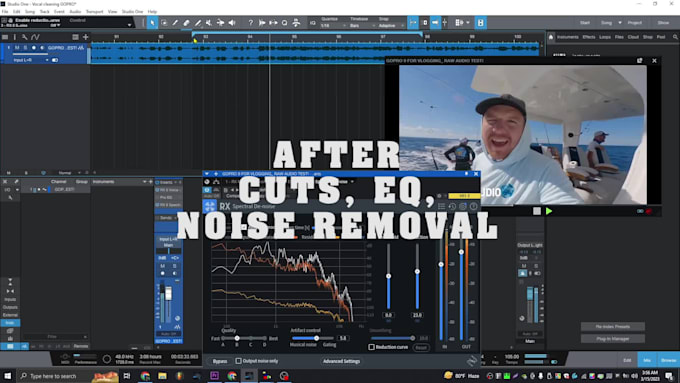Open the Studio One menu
Viewport: 680px width, 383px height.
(132, 12)
